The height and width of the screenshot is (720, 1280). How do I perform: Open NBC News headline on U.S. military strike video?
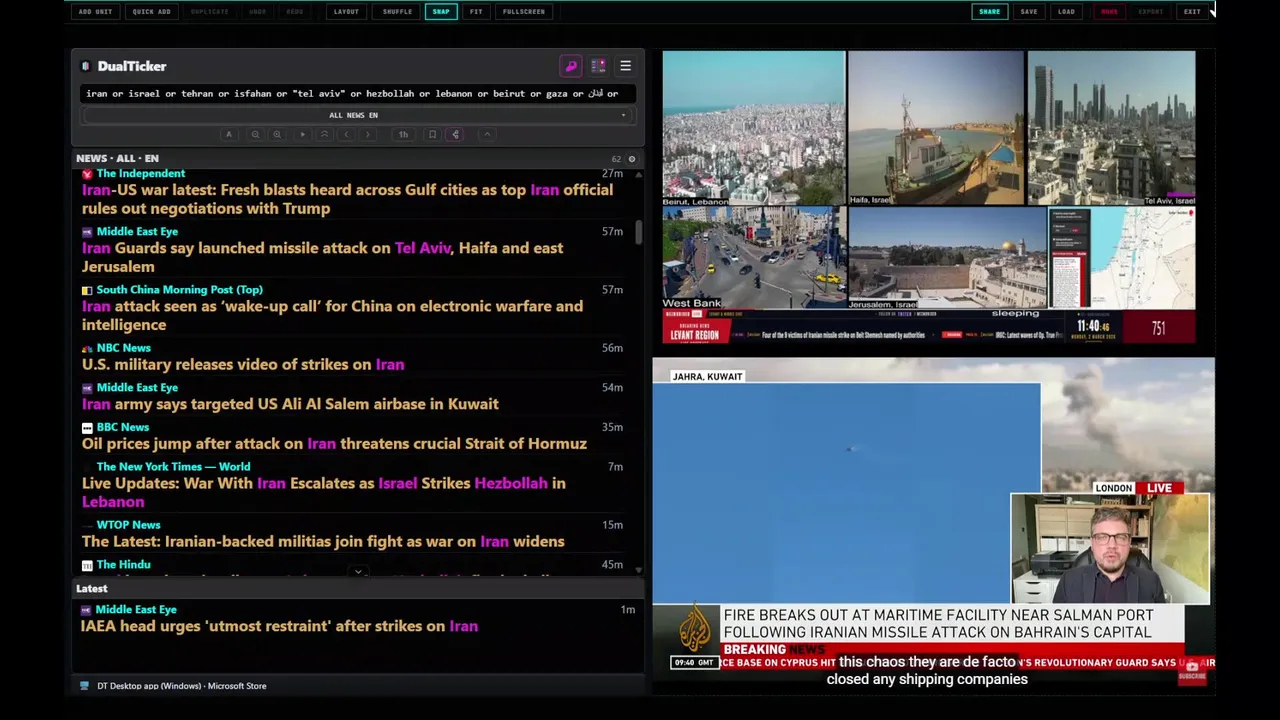click(x=243, y=364)
